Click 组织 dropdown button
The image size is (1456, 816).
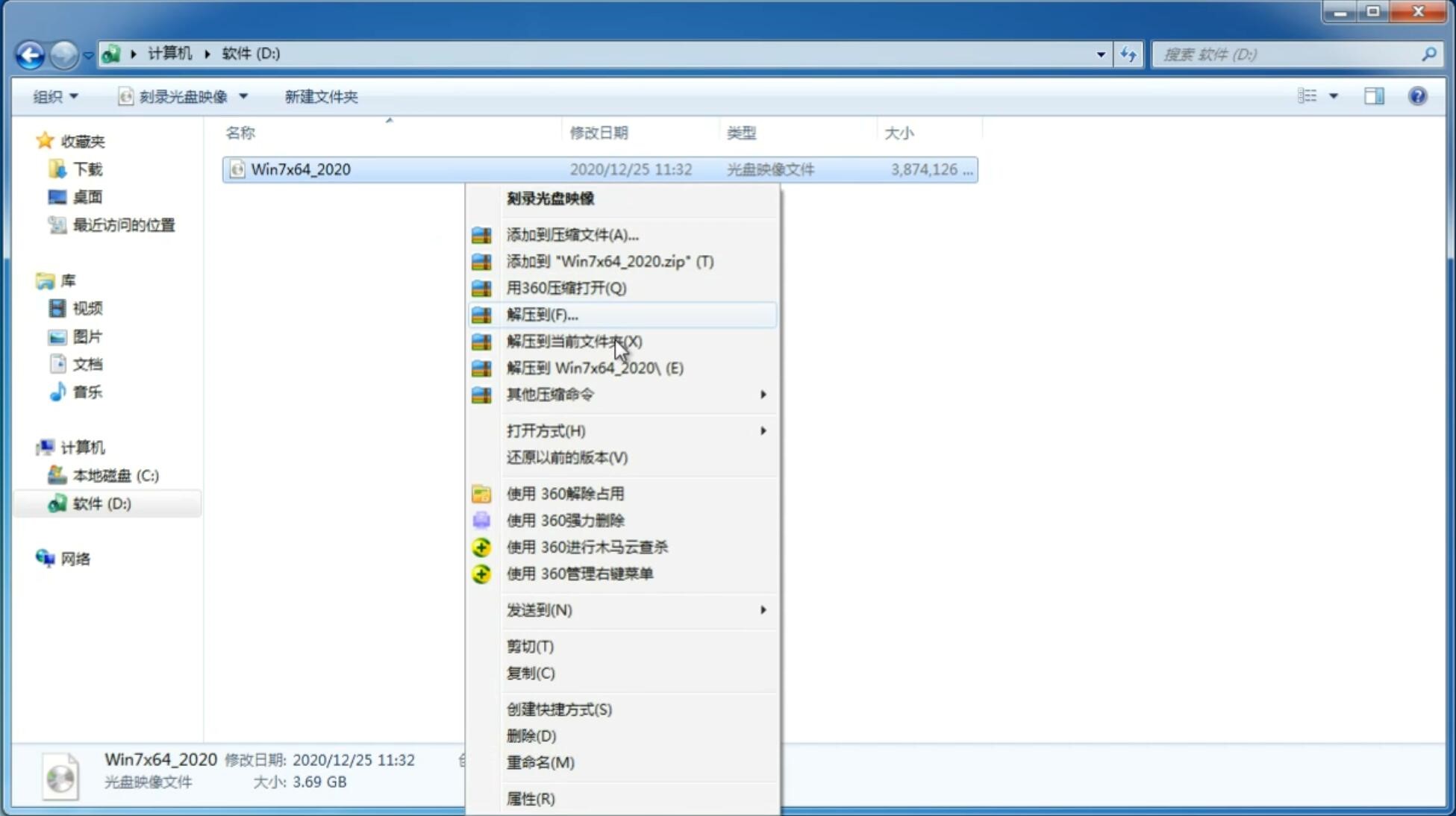point(55,95)
